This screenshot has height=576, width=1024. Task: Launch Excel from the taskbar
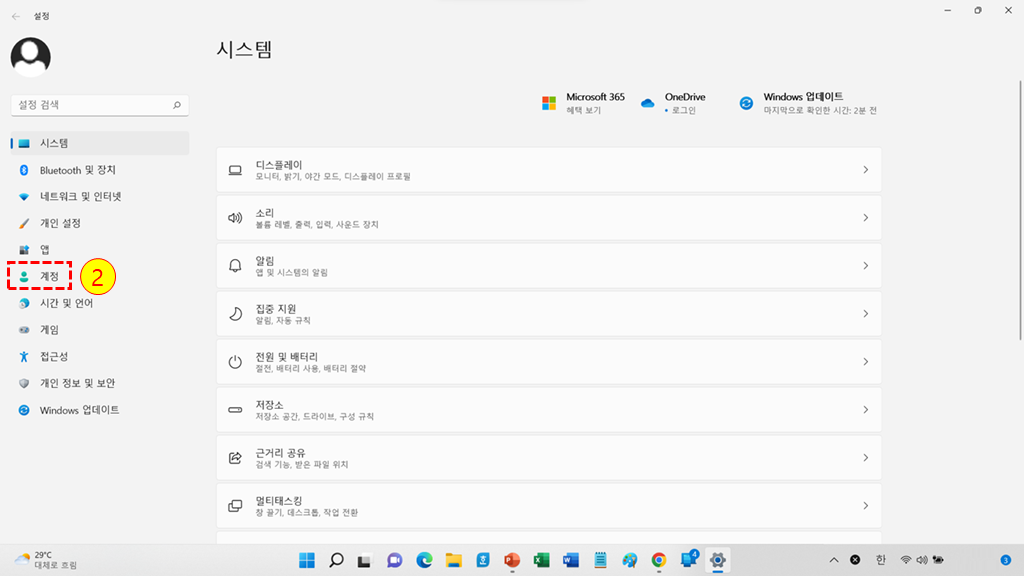(x=541, y=560)
